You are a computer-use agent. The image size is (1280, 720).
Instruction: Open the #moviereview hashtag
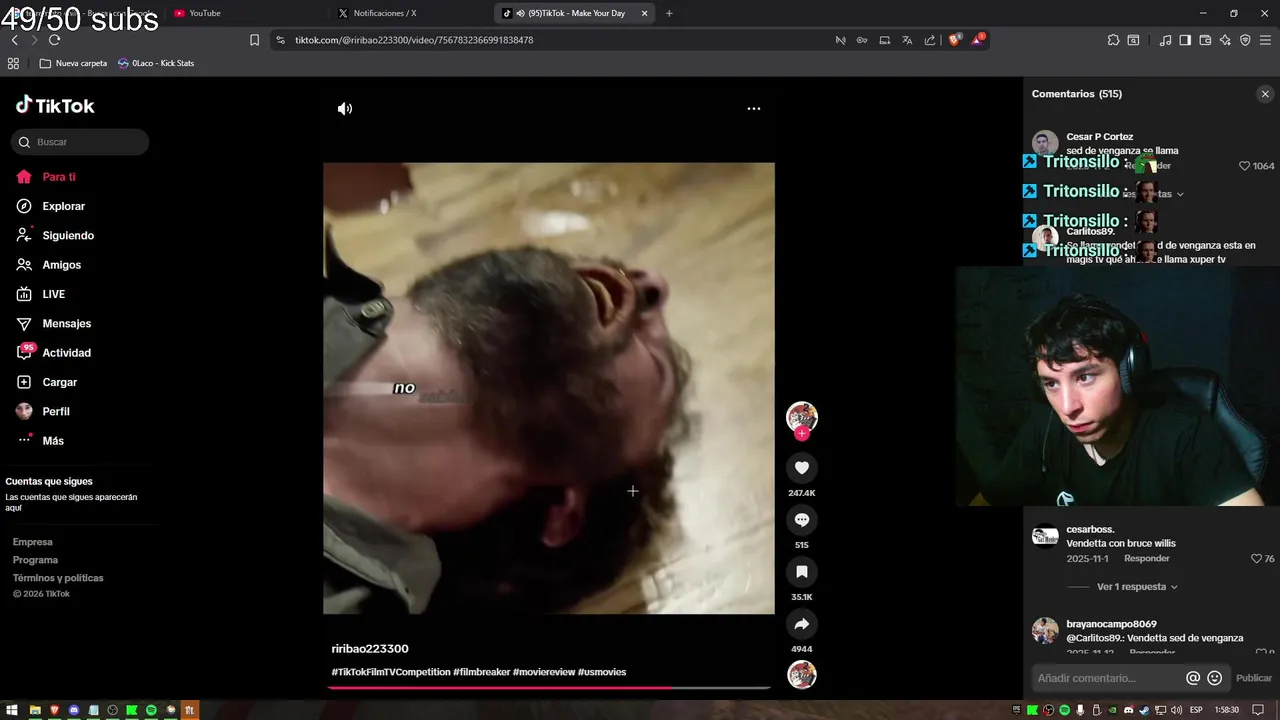click(x=544, y=672)
